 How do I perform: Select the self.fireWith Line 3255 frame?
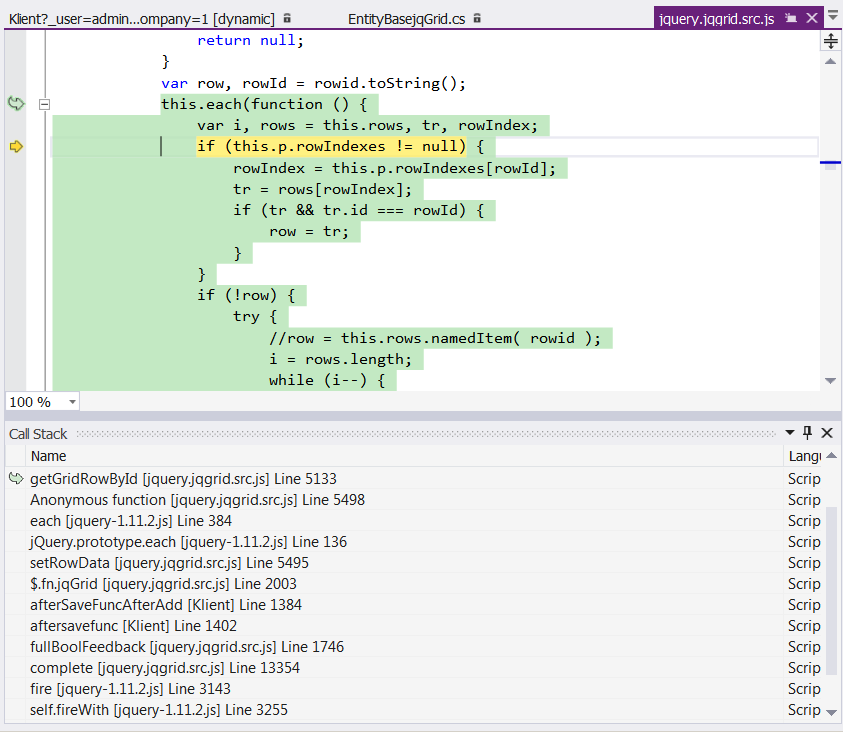point(159,709)
